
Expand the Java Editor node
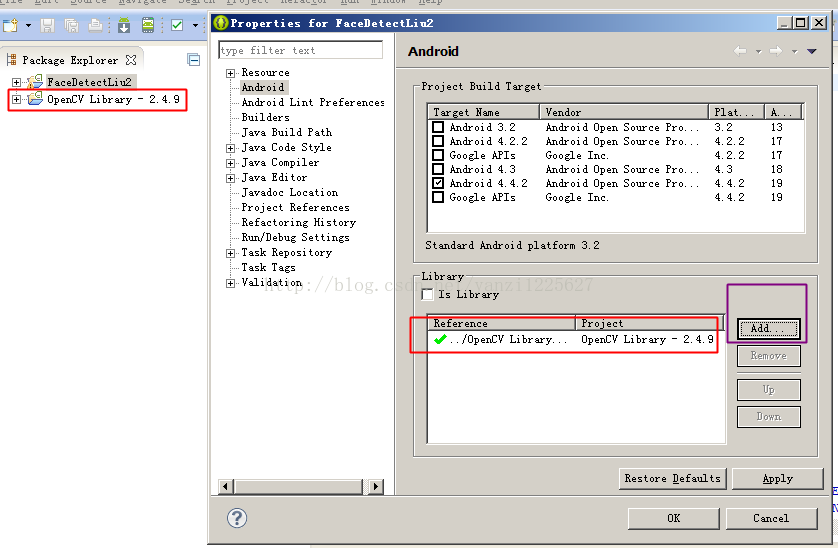point(230,178)
